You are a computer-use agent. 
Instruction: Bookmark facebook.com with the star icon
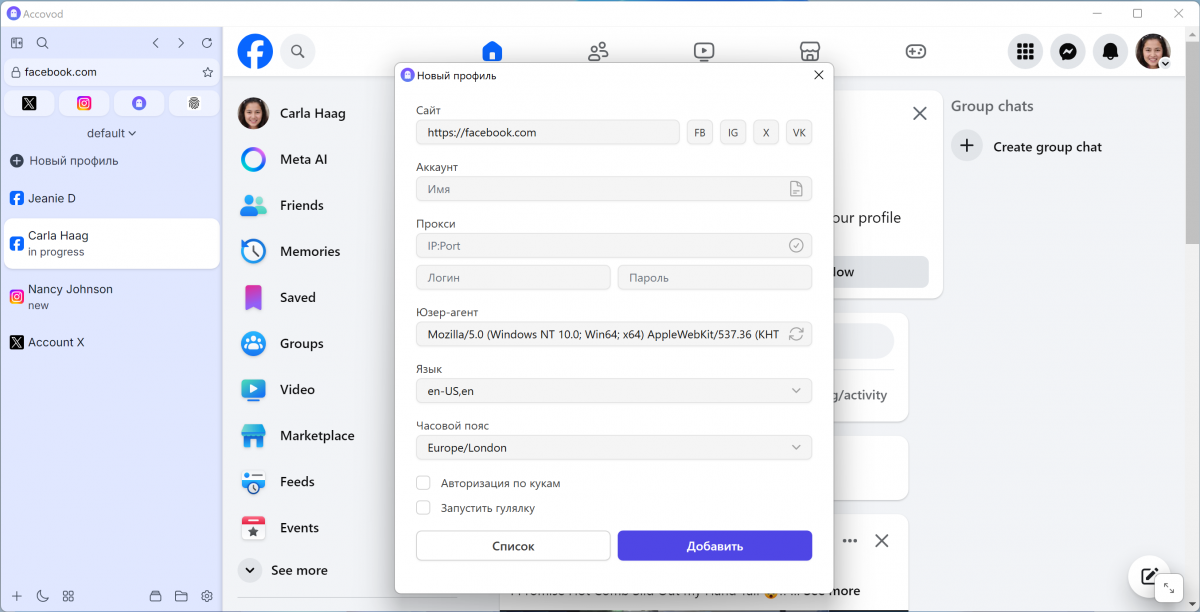pos(208,72)
